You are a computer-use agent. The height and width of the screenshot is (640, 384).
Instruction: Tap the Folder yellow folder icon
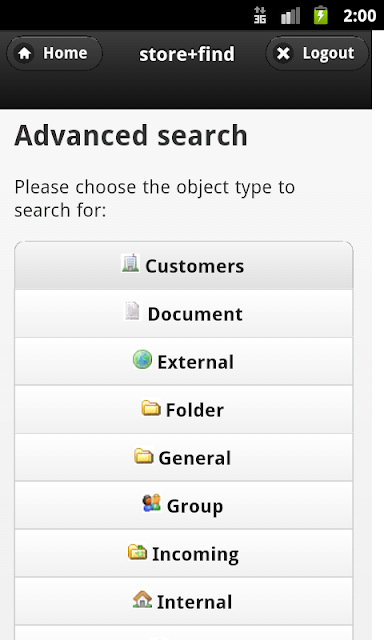click(x=151, y=408)
